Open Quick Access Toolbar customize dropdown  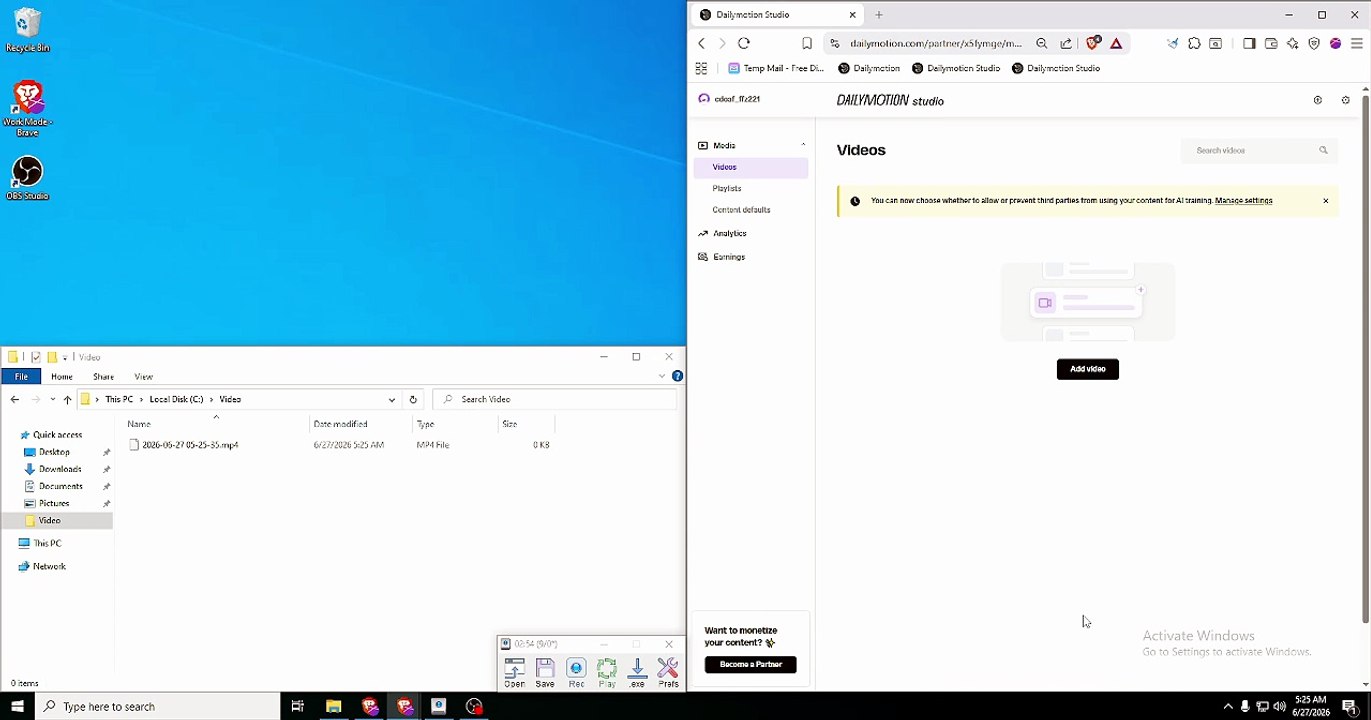(65, 357)
